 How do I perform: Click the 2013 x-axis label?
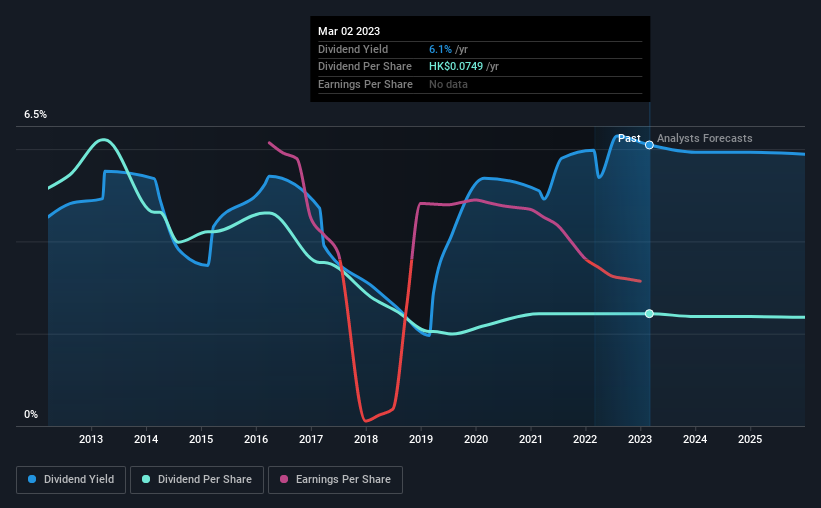point(91,439)
